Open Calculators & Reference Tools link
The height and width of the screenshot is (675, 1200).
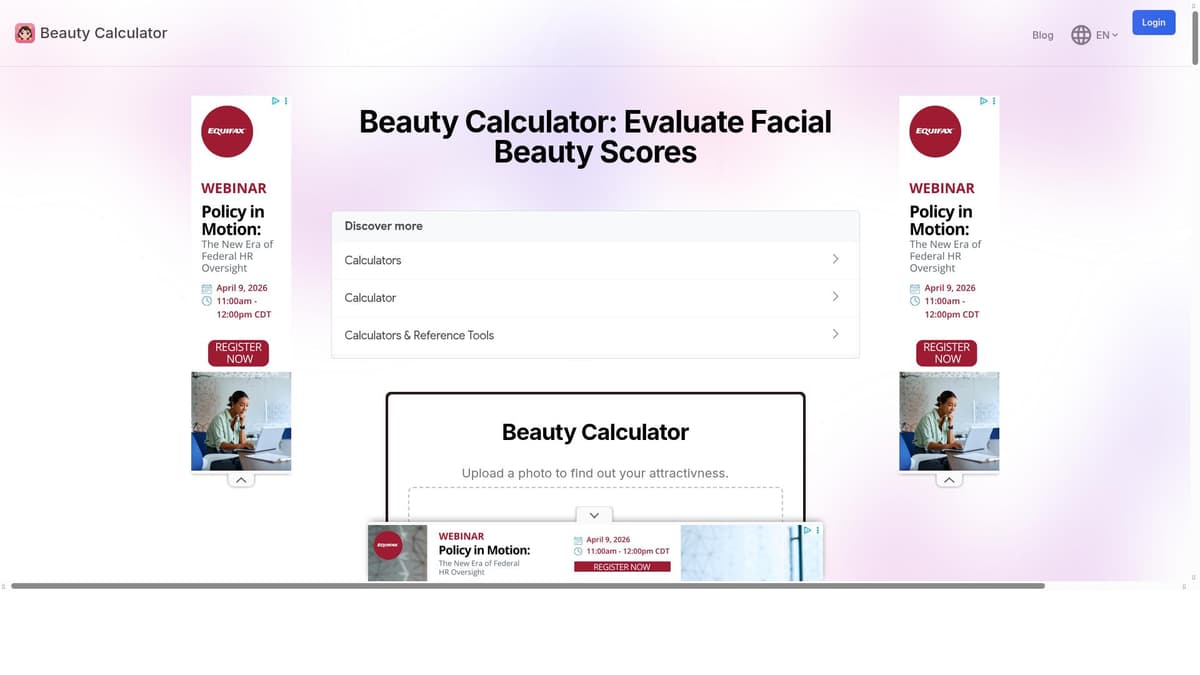595,335
